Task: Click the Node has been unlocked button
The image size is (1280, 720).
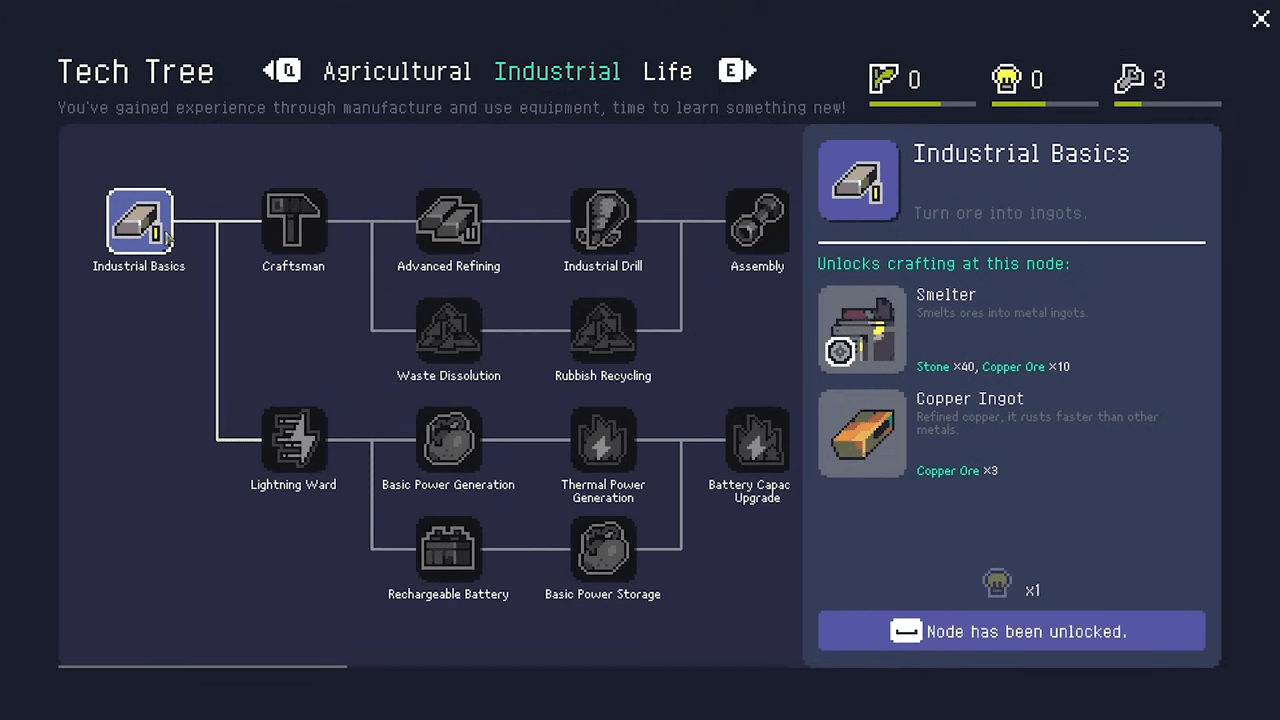Action: pyautogui.click(x=1011, y=631)
